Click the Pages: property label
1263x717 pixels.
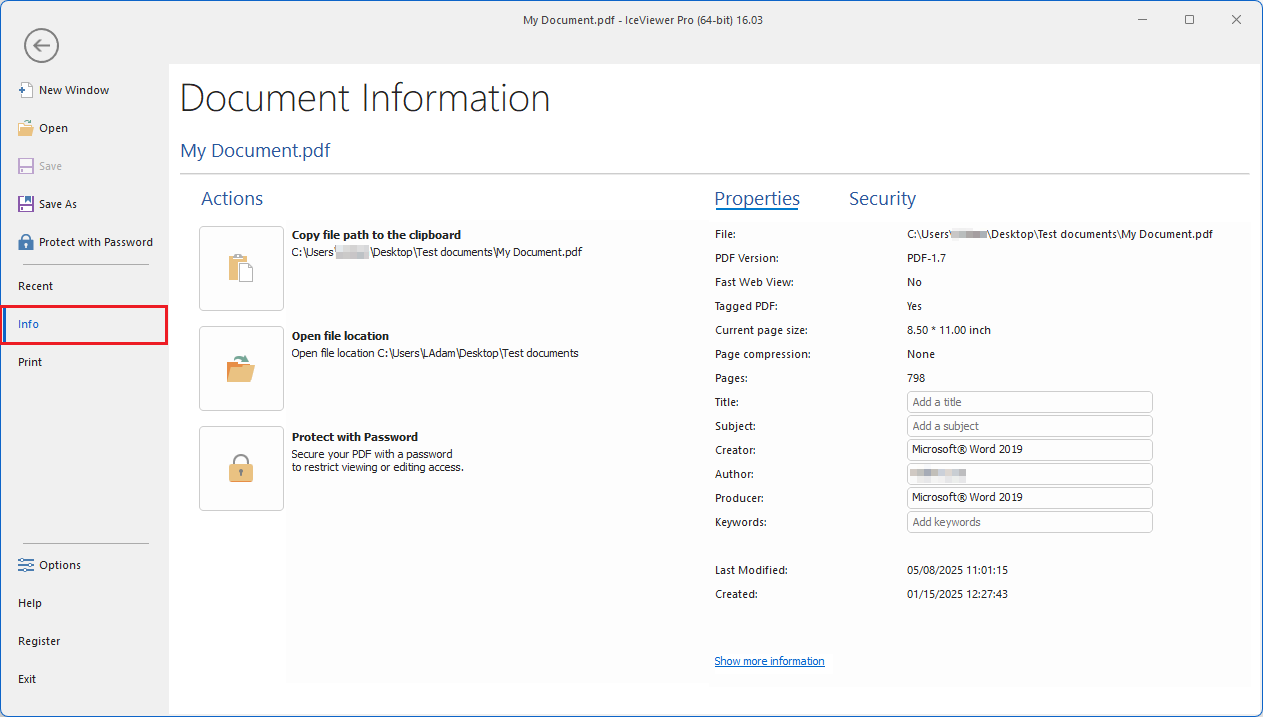point(731,378)
